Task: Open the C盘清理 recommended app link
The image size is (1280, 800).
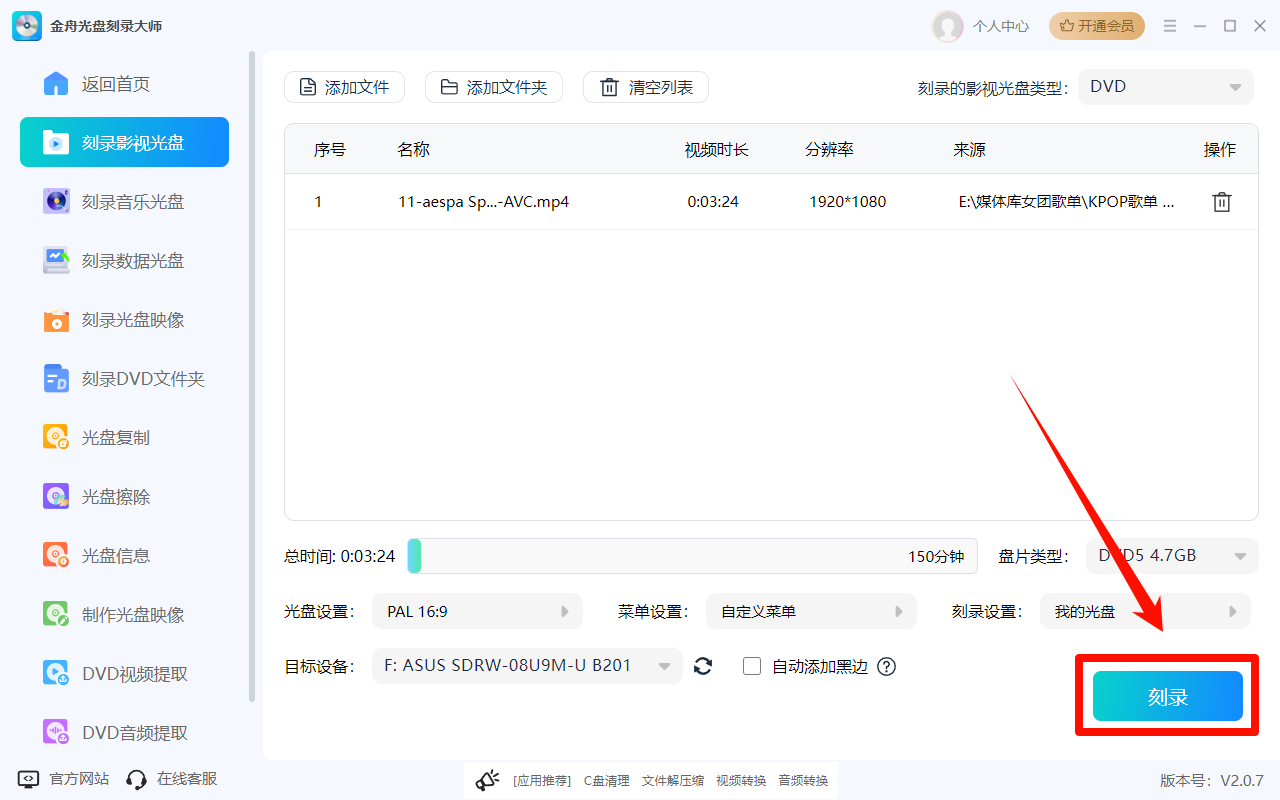Action: click(607, 781)
